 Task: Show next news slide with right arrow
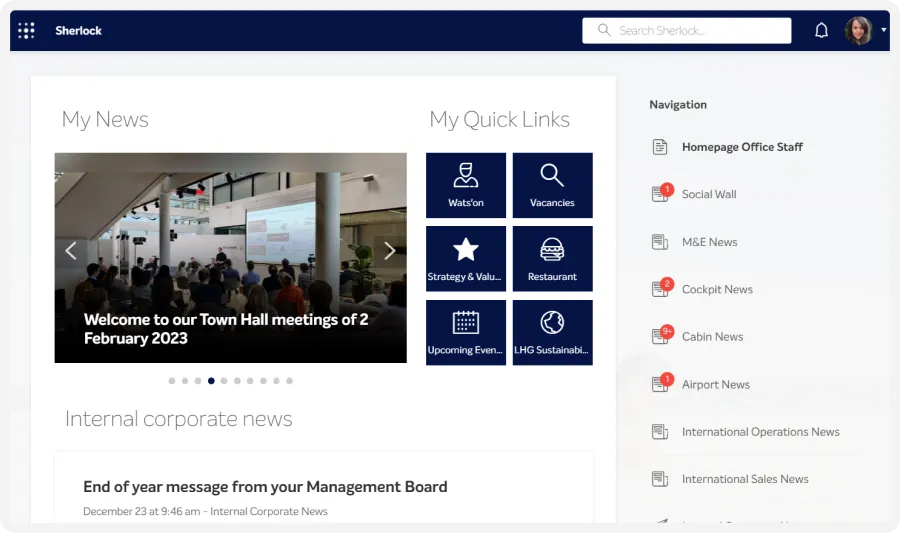pyautogui.click(x=390, y=251)
